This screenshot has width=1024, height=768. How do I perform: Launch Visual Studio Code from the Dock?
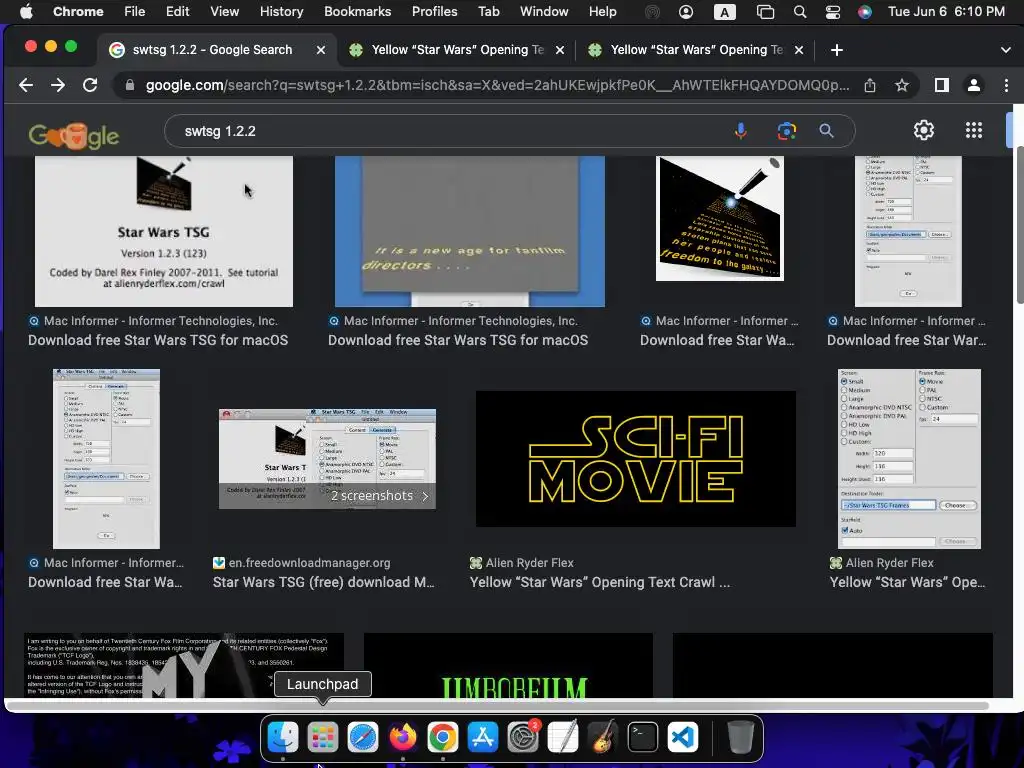682,737
